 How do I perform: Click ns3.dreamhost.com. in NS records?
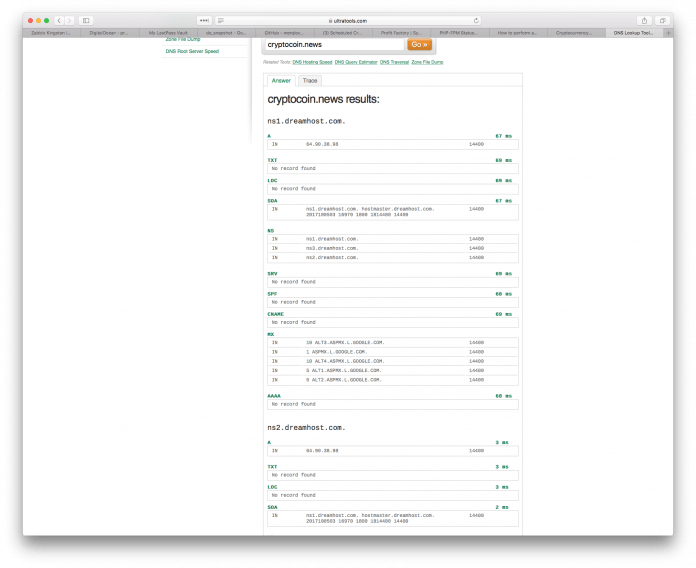pyautogui.click(x=332, y=248)
